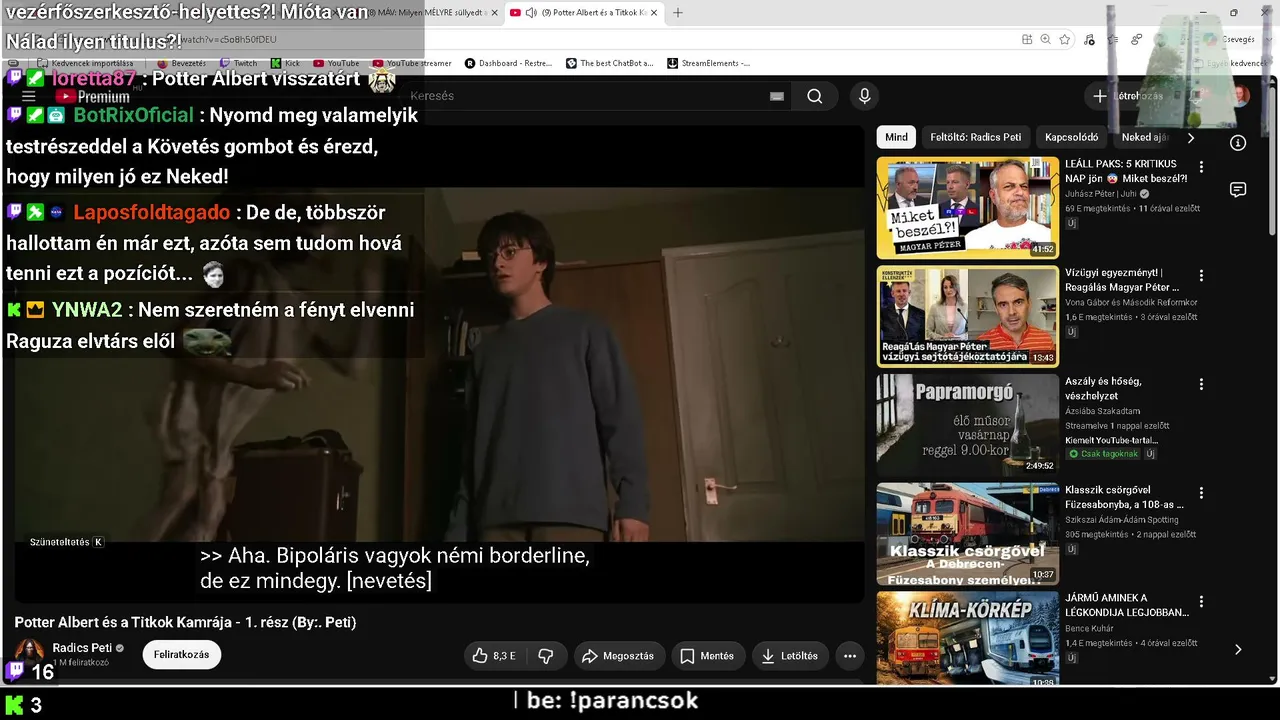Open the info panel icon on right edge
The width and height of the screenshot is (1280, 720).
[1238, 143]
